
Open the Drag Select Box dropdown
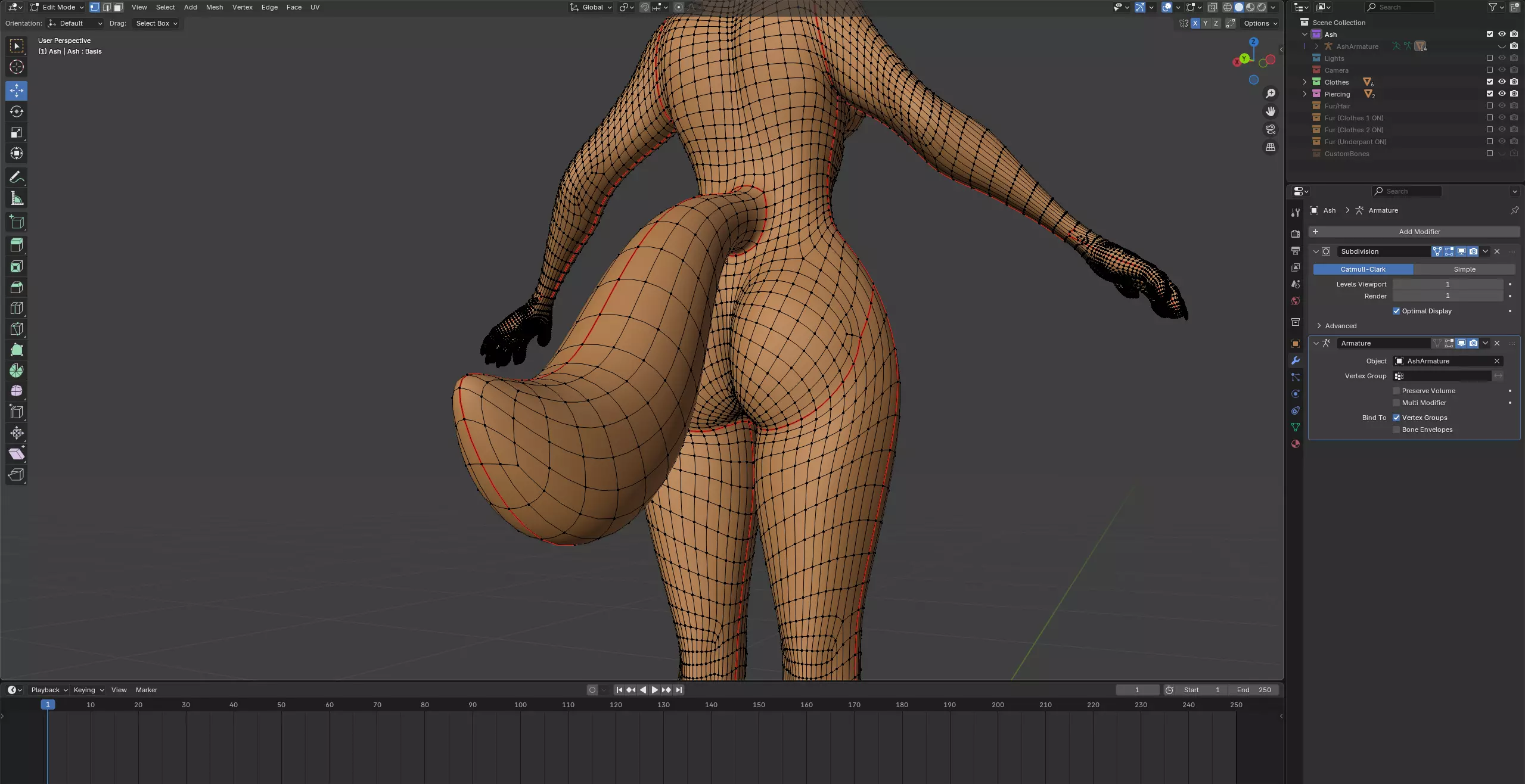point(156,23)
